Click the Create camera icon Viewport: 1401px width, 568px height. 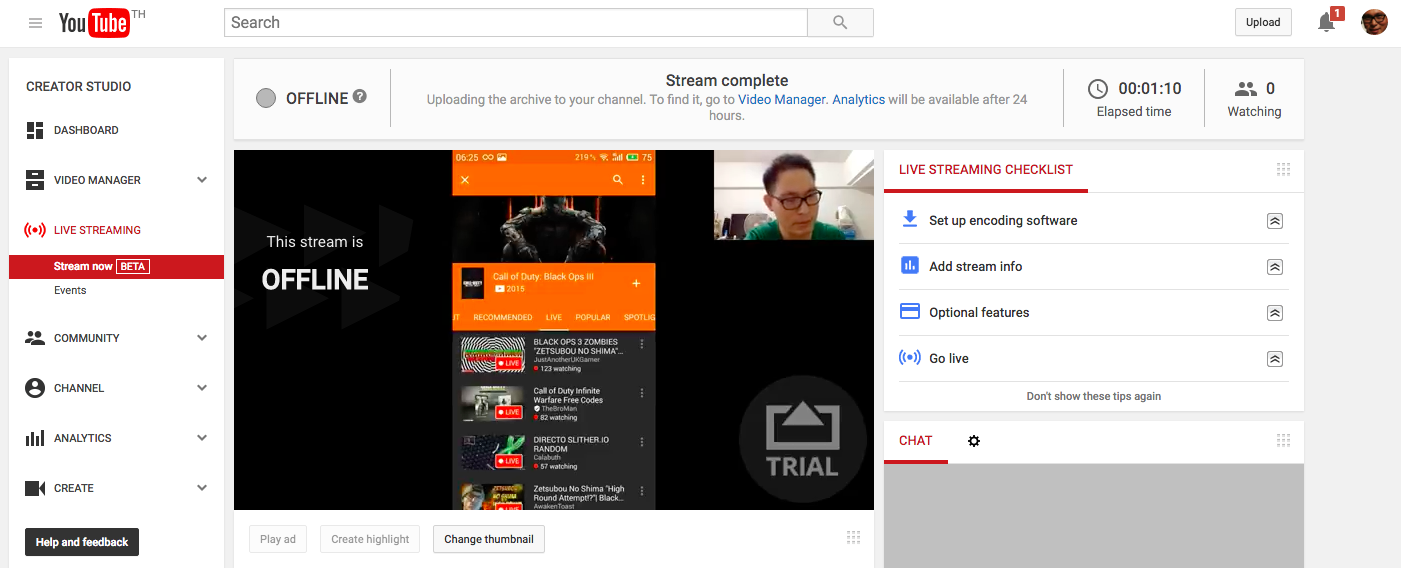[x=35, y=488]
